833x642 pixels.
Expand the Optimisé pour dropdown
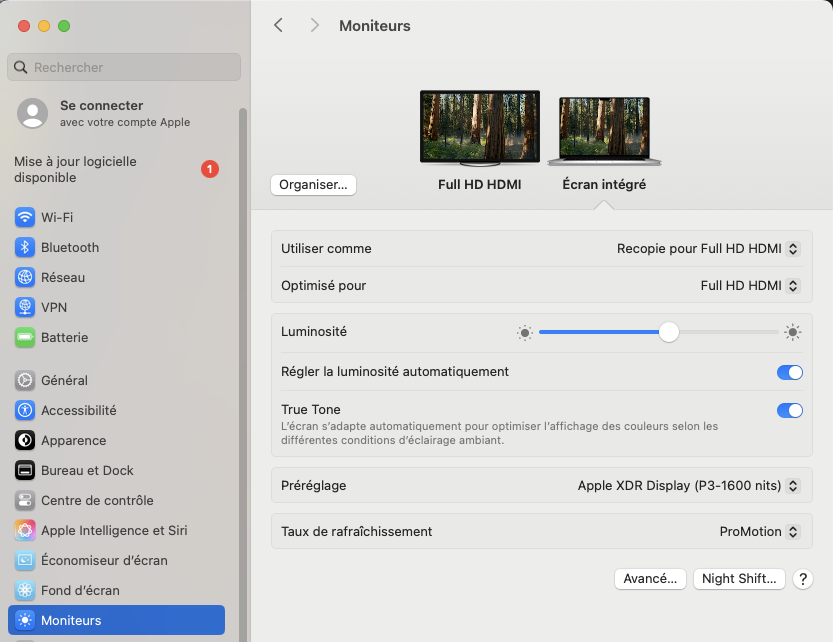click(750, 286)
